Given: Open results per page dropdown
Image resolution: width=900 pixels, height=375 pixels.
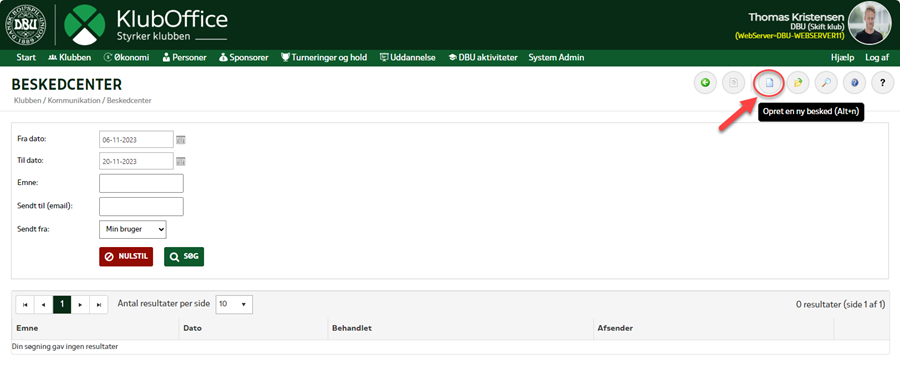Looking at the screenshot, I should pyautogui.click(x=234, y=304).
